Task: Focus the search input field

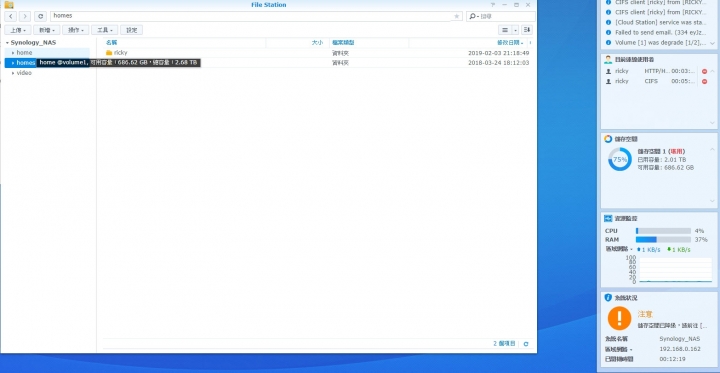Action: tap(506, 16)
